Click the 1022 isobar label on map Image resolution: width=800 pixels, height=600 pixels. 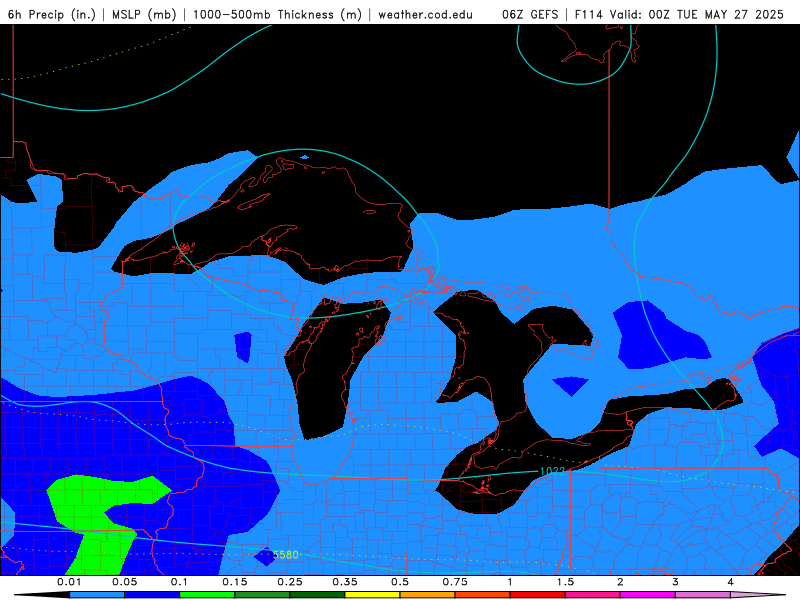point(552,471)
